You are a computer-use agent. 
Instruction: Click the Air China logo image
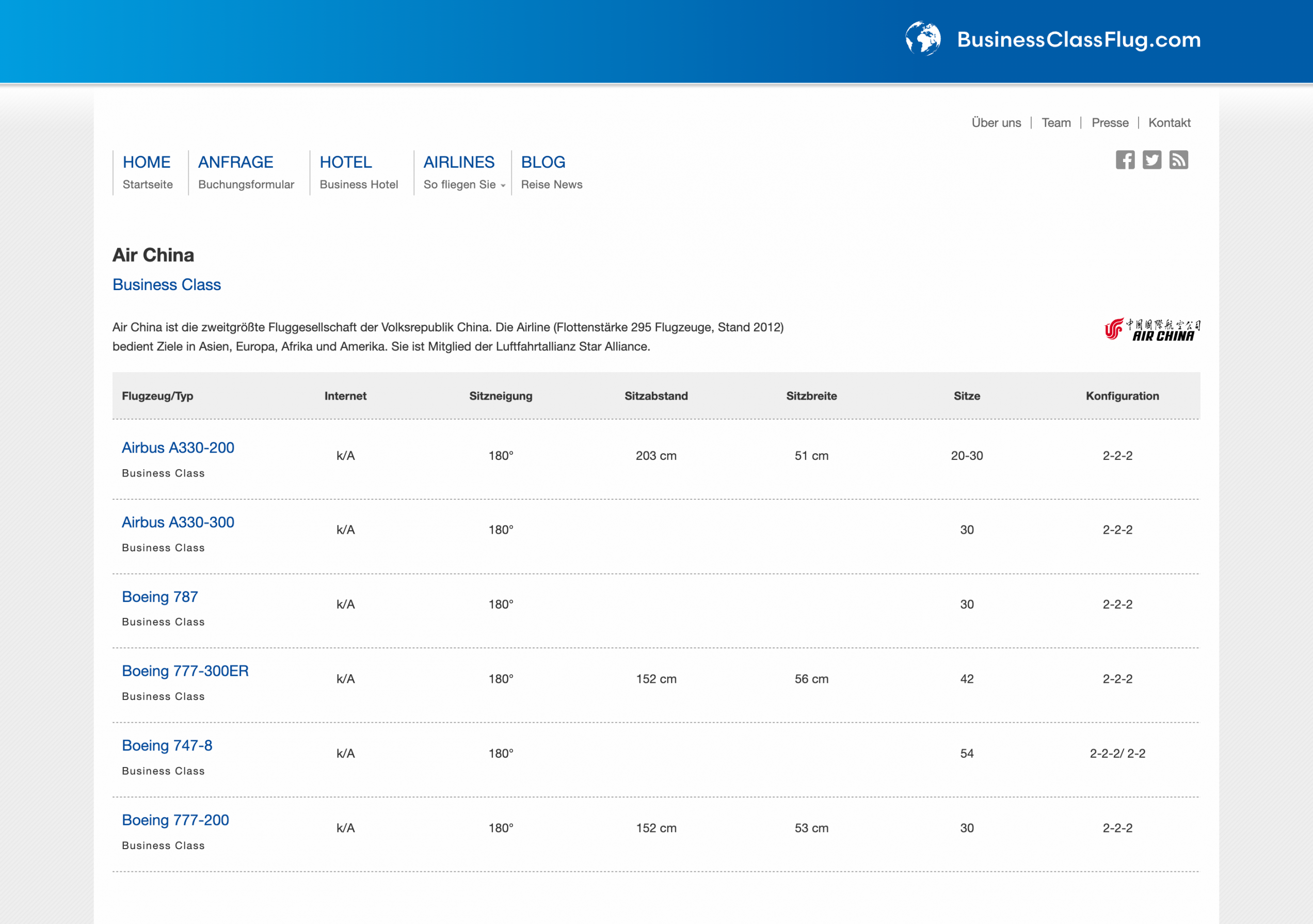click(1152, 330)
